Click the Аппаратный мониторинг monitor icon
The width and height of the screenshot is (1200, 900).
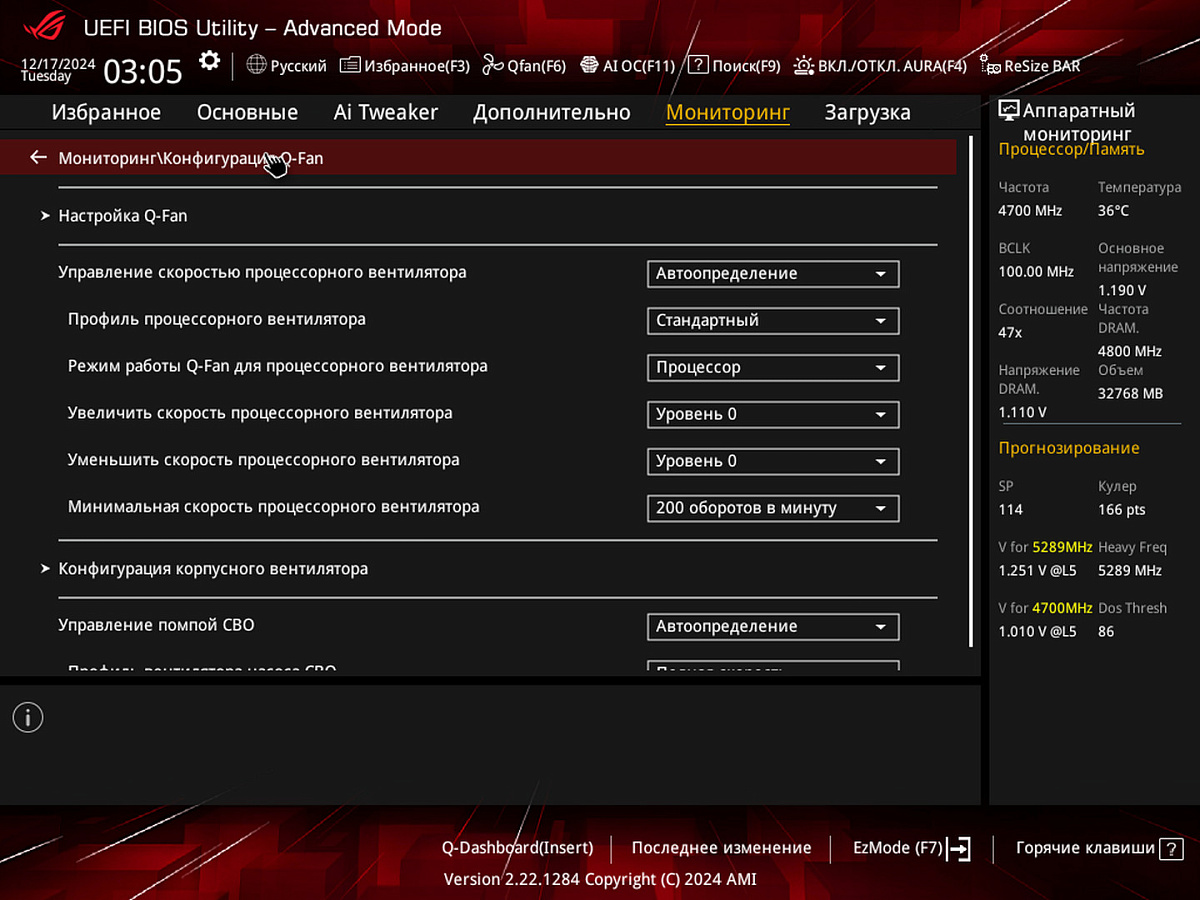[1009, 111]
